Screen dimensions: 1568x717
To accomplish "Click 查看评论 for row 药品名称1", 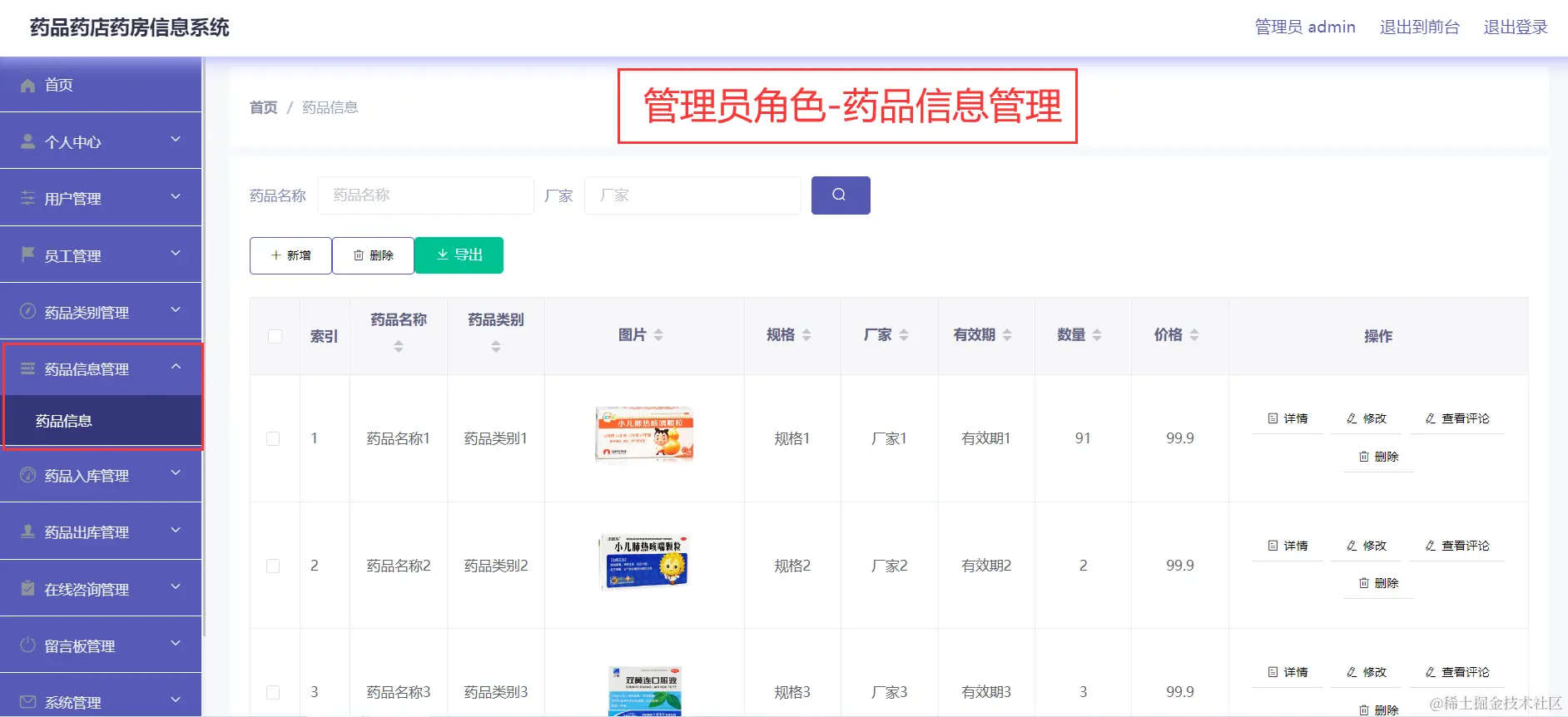I will (x=1457, y=418).
